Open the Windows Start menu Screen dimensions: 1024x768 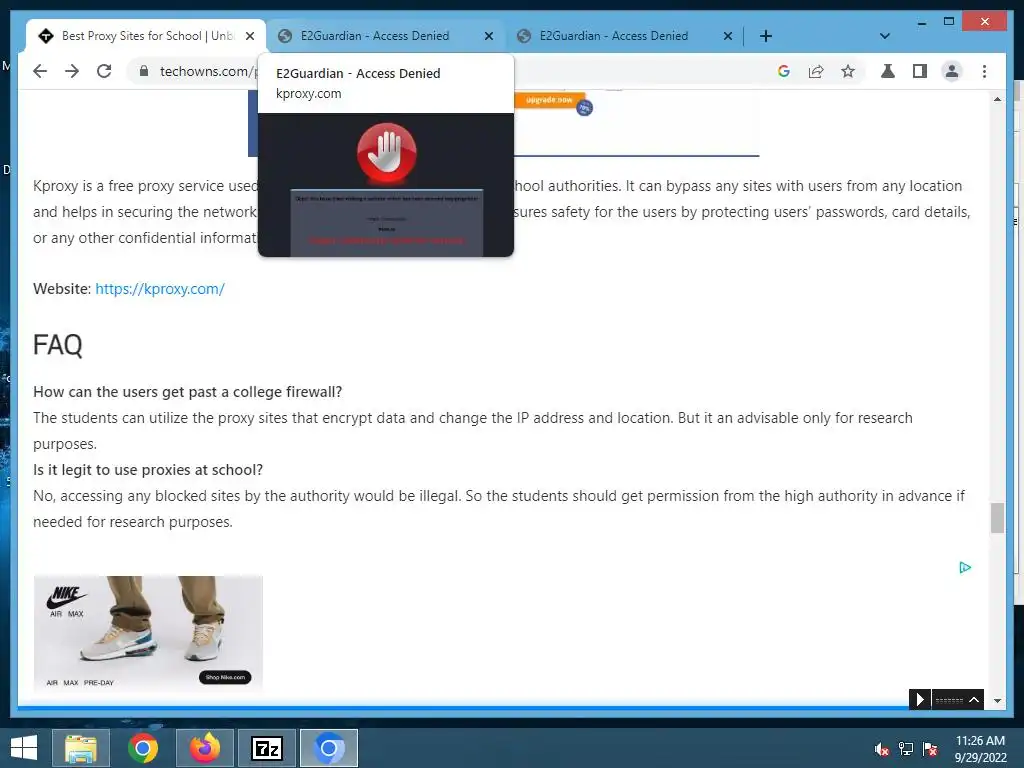pos(24,748)
